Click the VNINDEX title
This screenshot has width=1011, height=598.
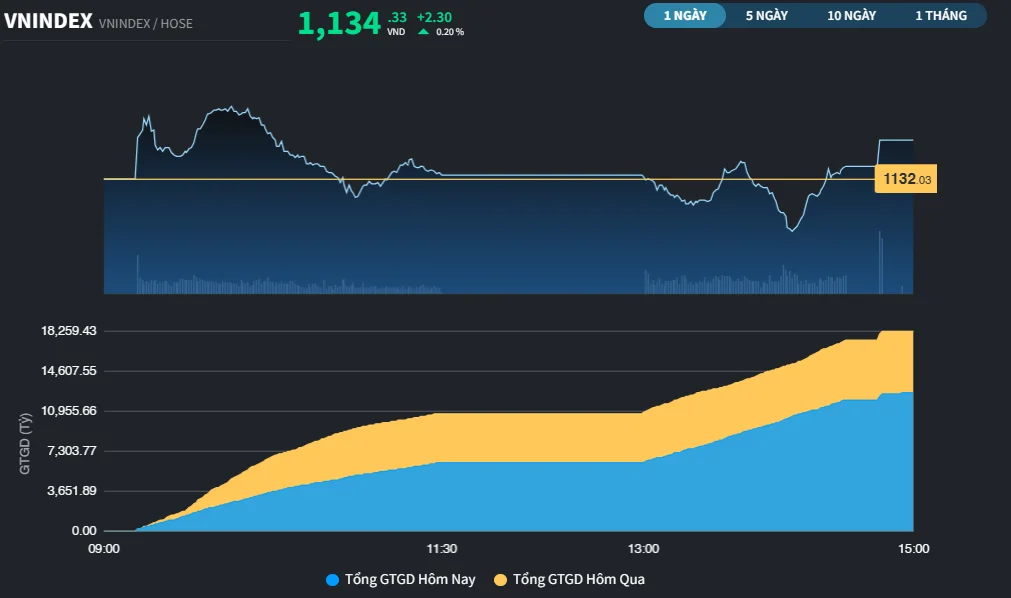pos(48,21)
